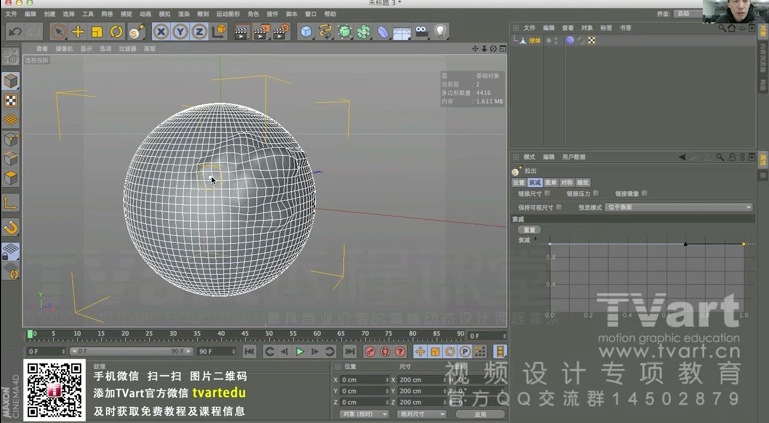Add a camera object
Viewport: 769px width, 423px height.
coord(421,32)
